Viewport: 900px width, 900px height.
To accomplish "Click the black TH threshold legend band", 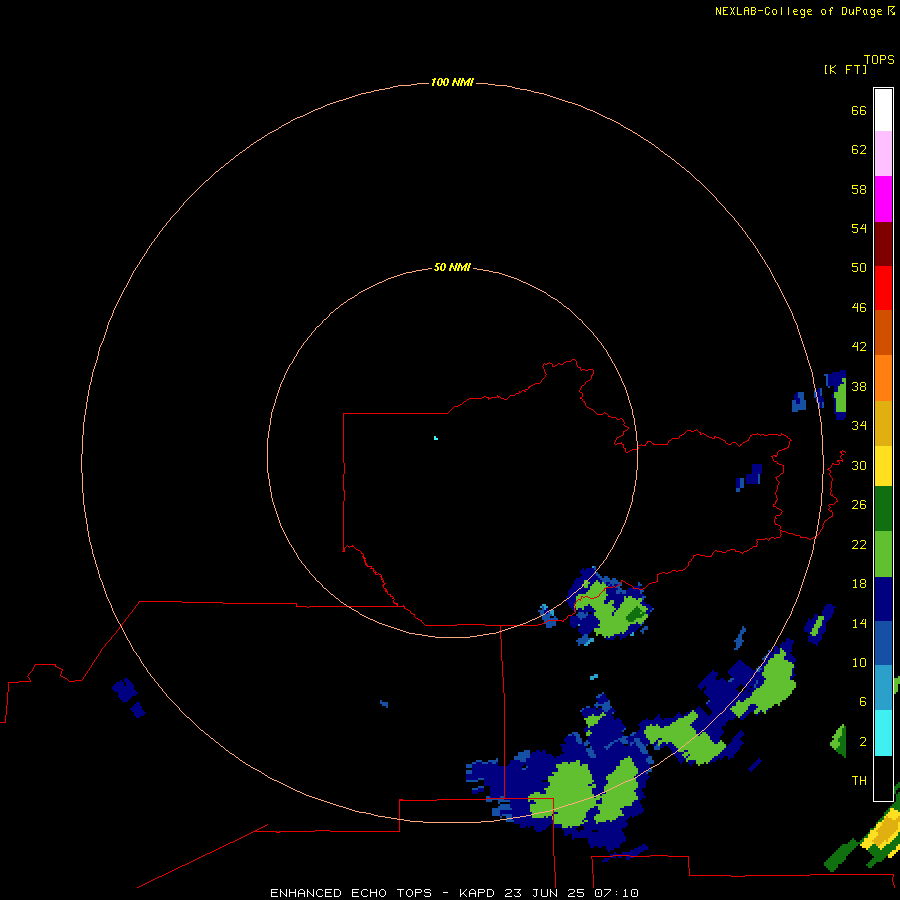I will tap(883, 778).
